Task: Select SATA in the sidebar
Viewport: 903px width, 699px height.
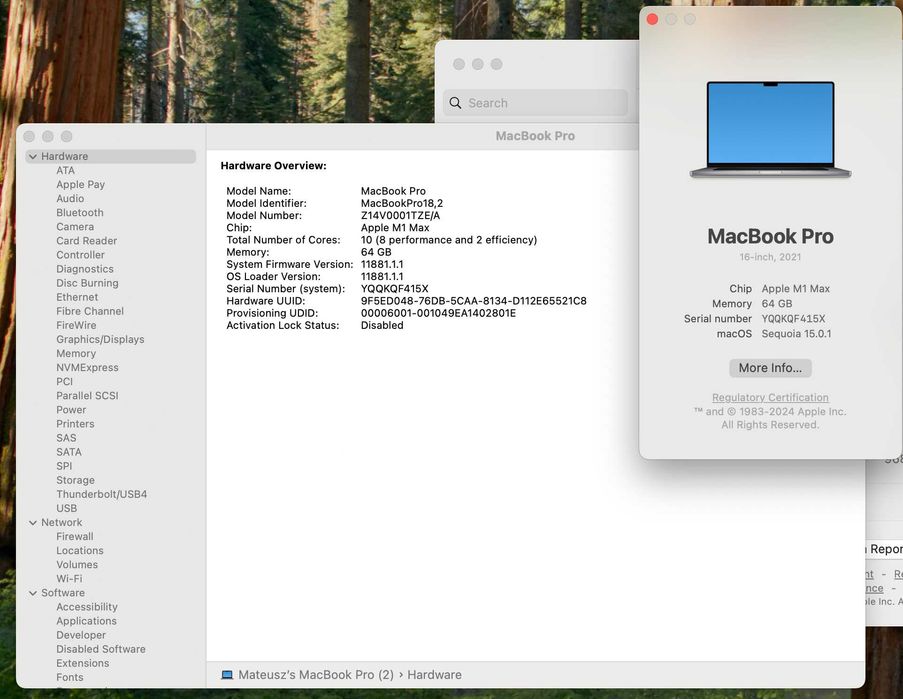Action: pos(69,452)
